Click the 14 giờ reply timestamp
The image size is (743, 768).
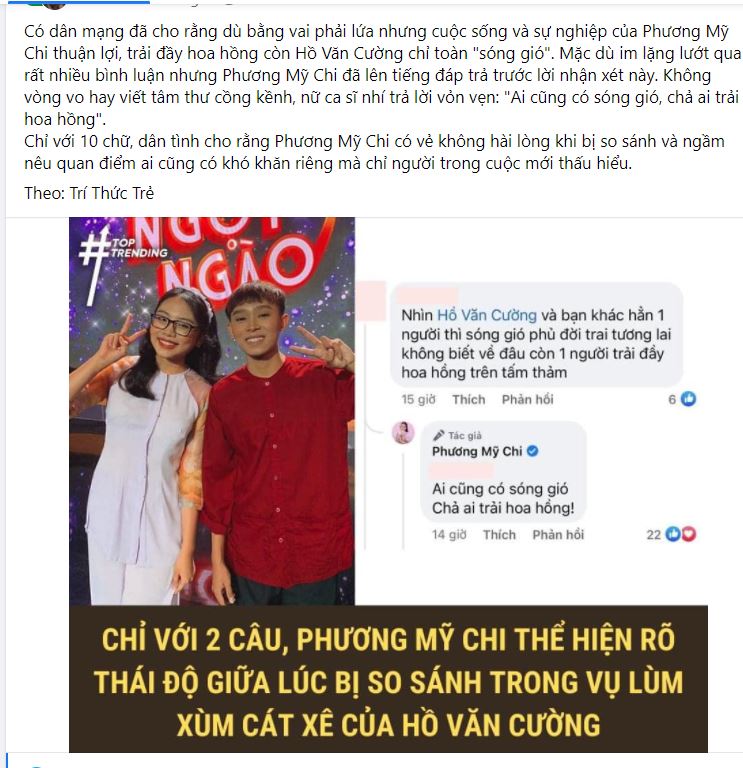coord(449,534)
